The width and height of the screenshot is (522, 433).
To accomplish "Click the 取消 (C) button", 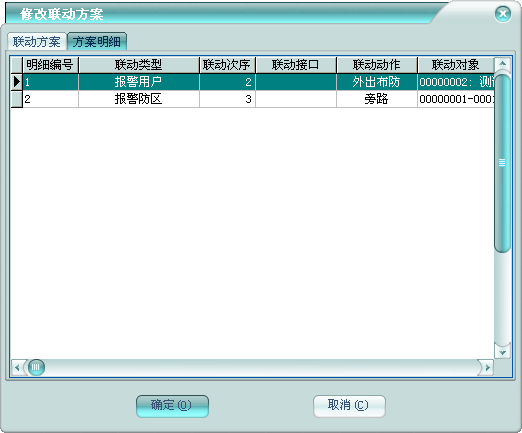I will (x=349, y=406).
